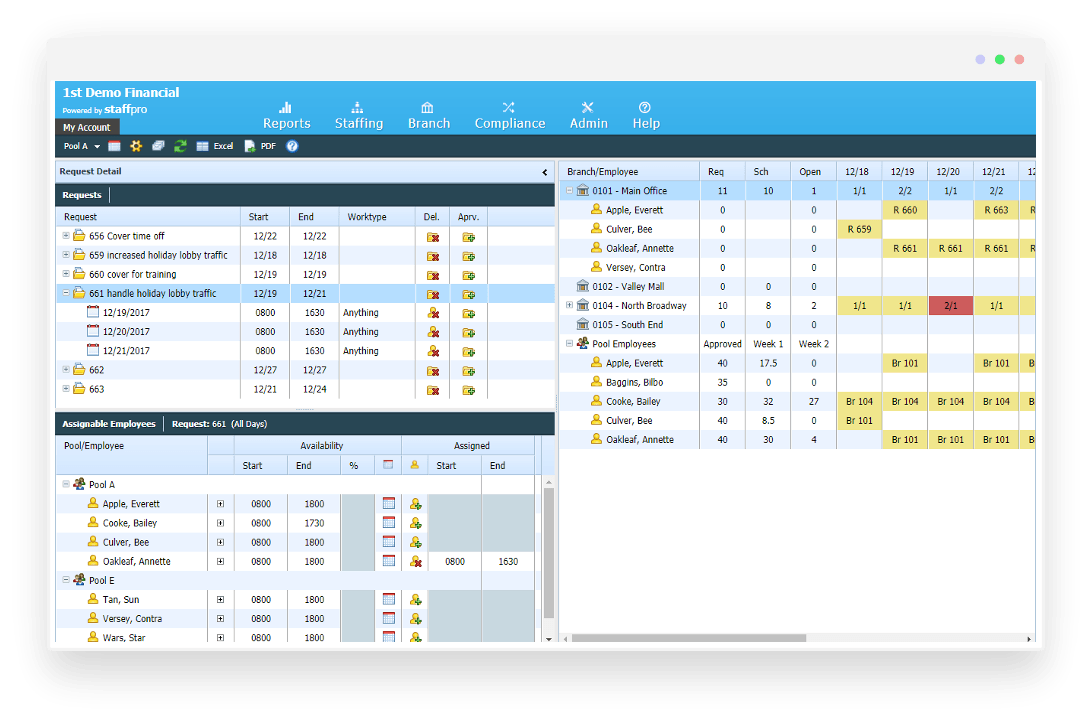Expand availability details for Cooke, Bailey
The image size is (1092, 722).
pyautogui.click(x=220, y=523)
